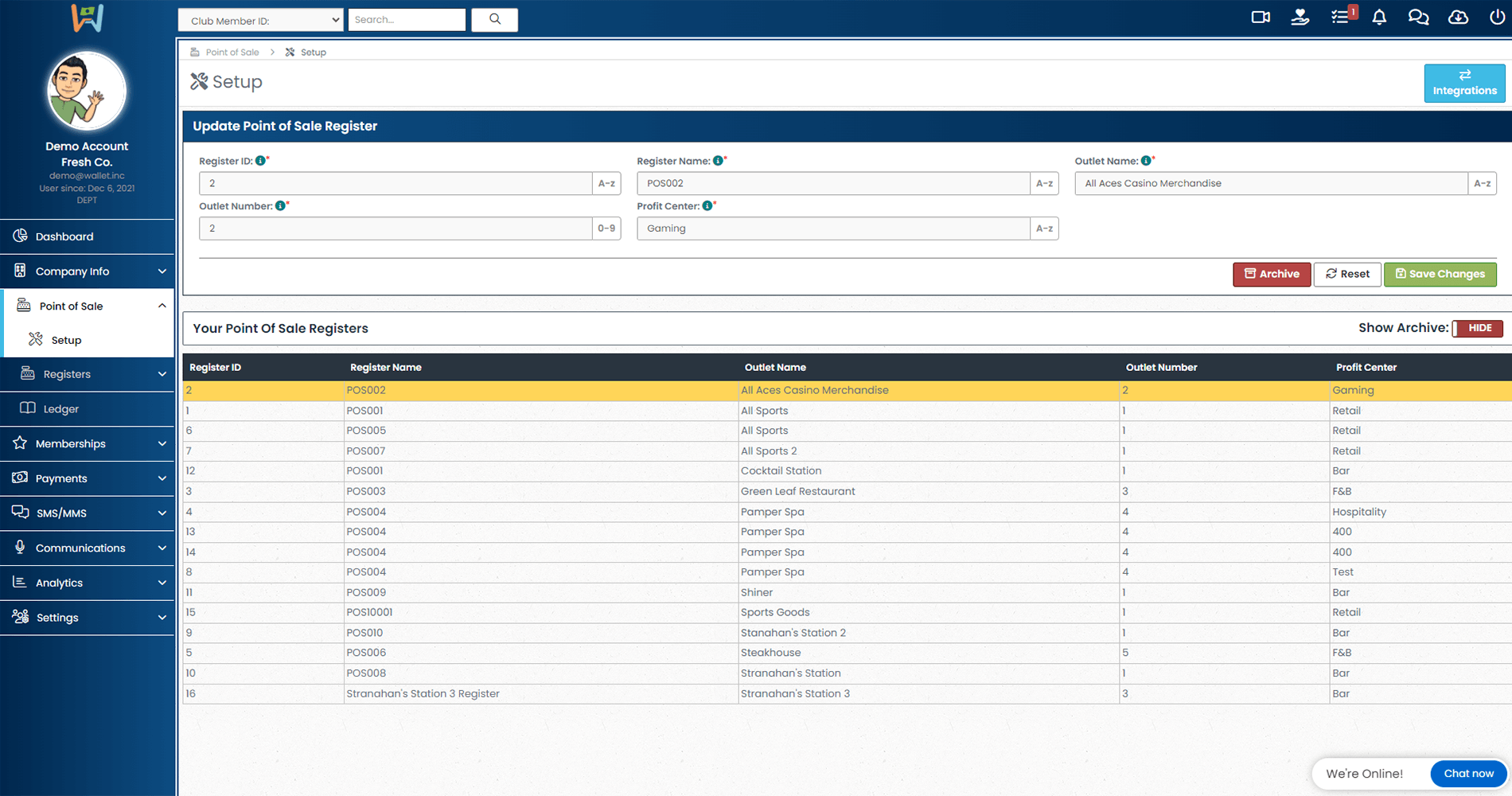Expand the Memberships menu
This screenshot has height=796, width=1512.
pos(88,443)
